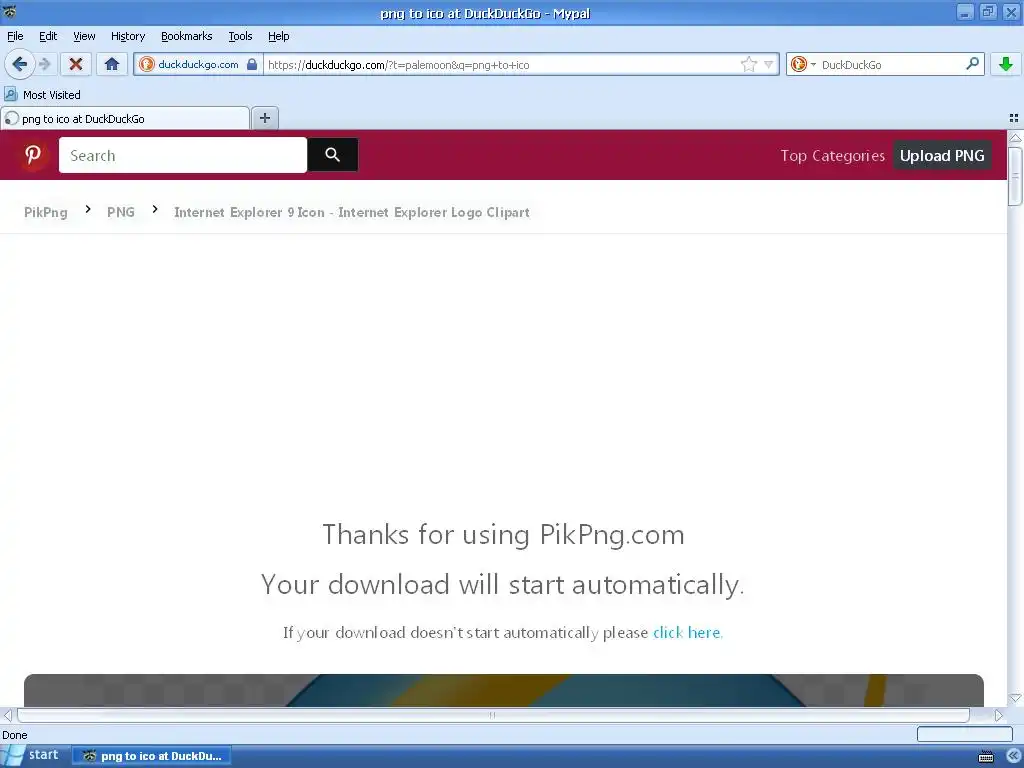The height and width of the screenshot is (768, 1024).
Task: Open the Home page button
Action: click(x=112, y=64)
